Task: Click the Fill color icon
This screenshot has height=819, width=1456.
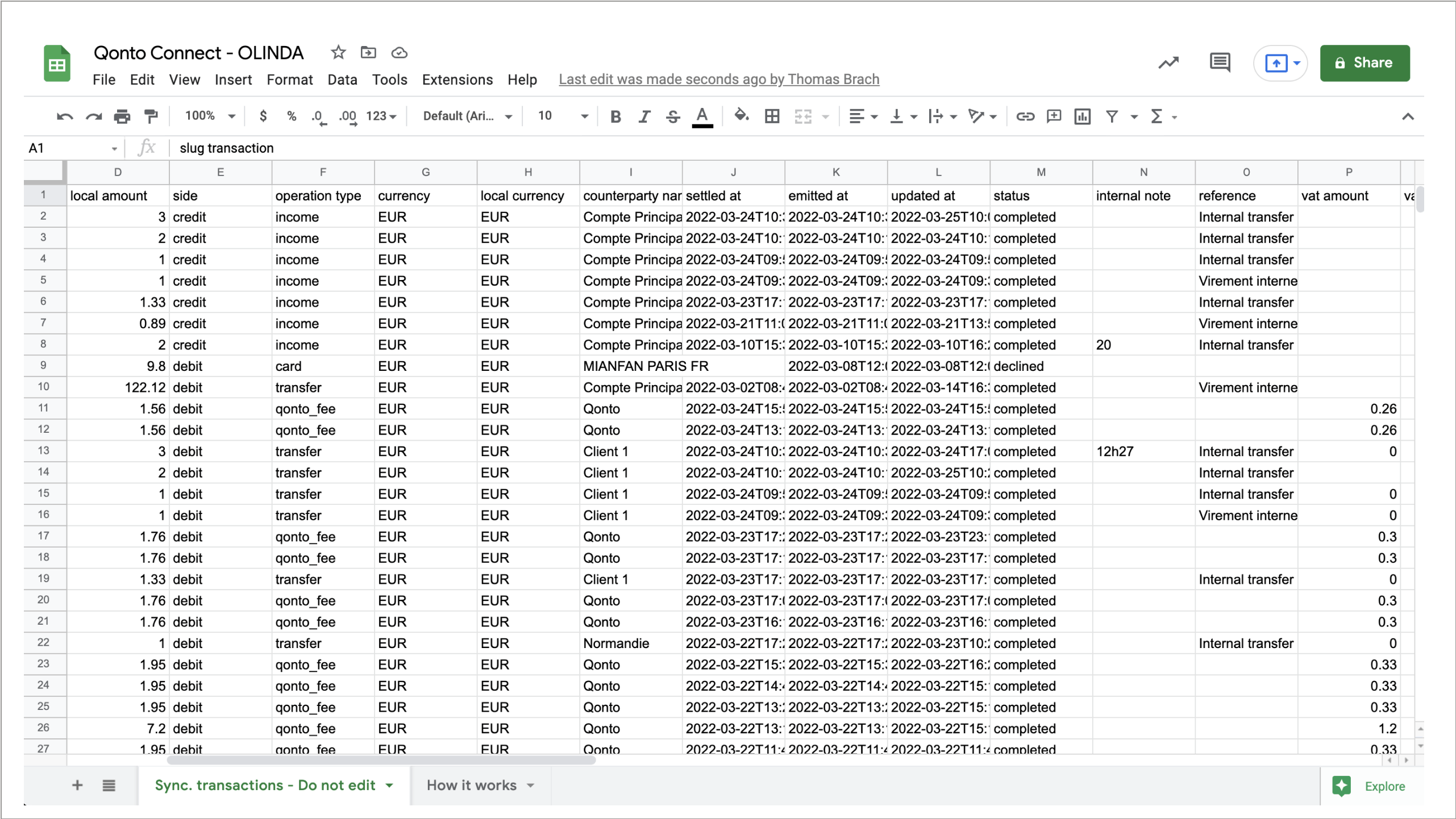Action: pos(742,116)
